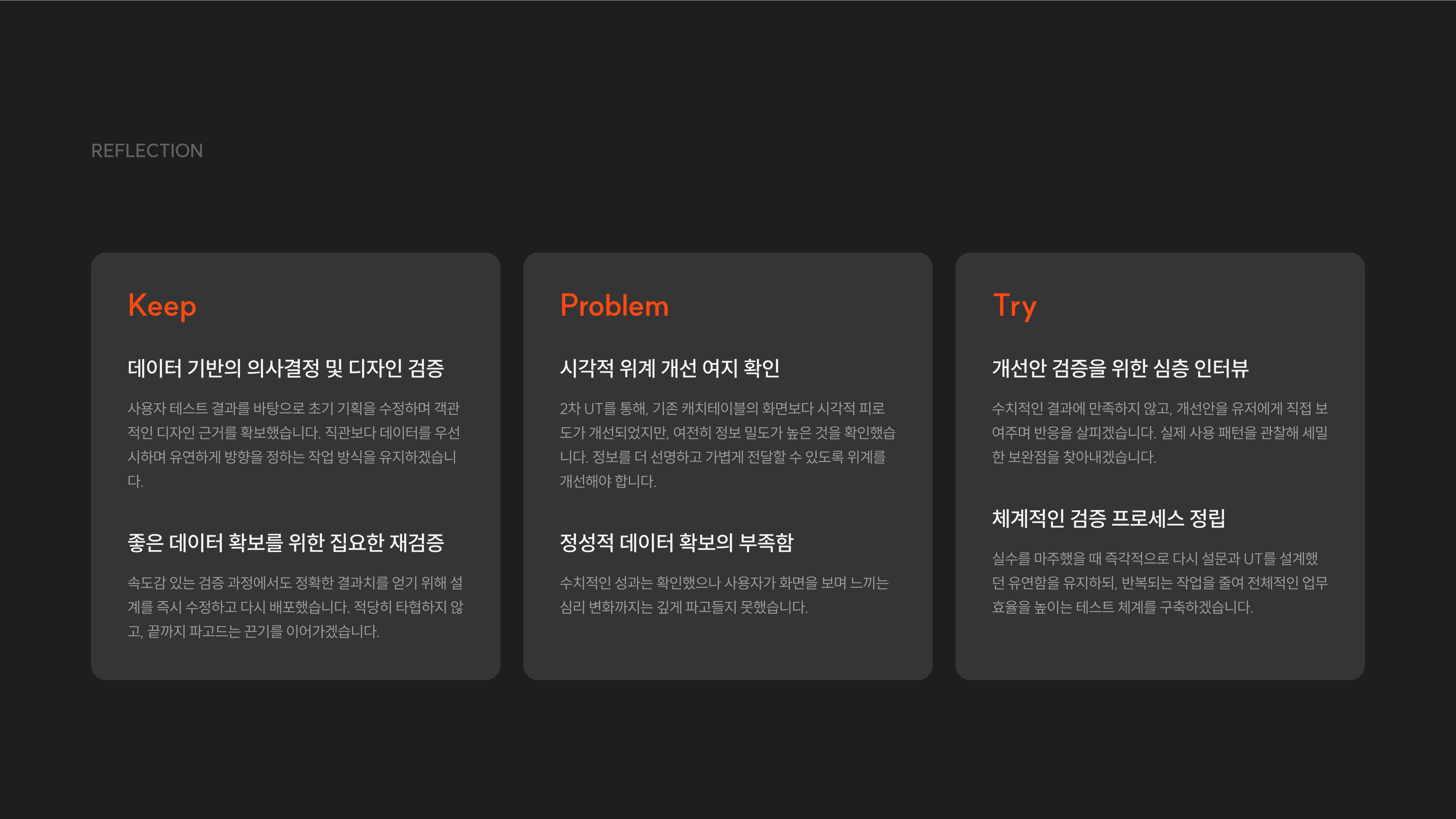Screen dimensions: 1456x819
Task: Select the '개선안 검증을 위한 심층 인터뷰' title
Action: (x=1120, y=369)
